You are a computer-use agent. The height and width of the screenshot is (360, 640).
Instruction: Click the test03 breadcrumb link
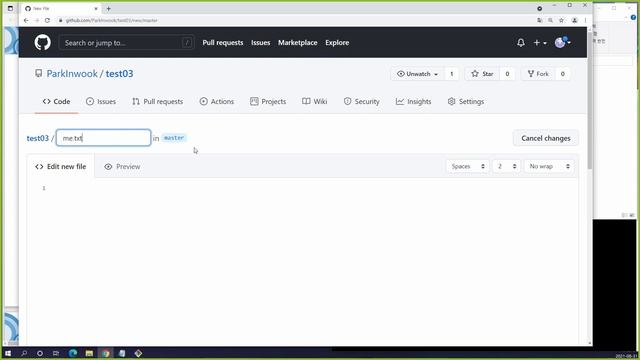38,138
